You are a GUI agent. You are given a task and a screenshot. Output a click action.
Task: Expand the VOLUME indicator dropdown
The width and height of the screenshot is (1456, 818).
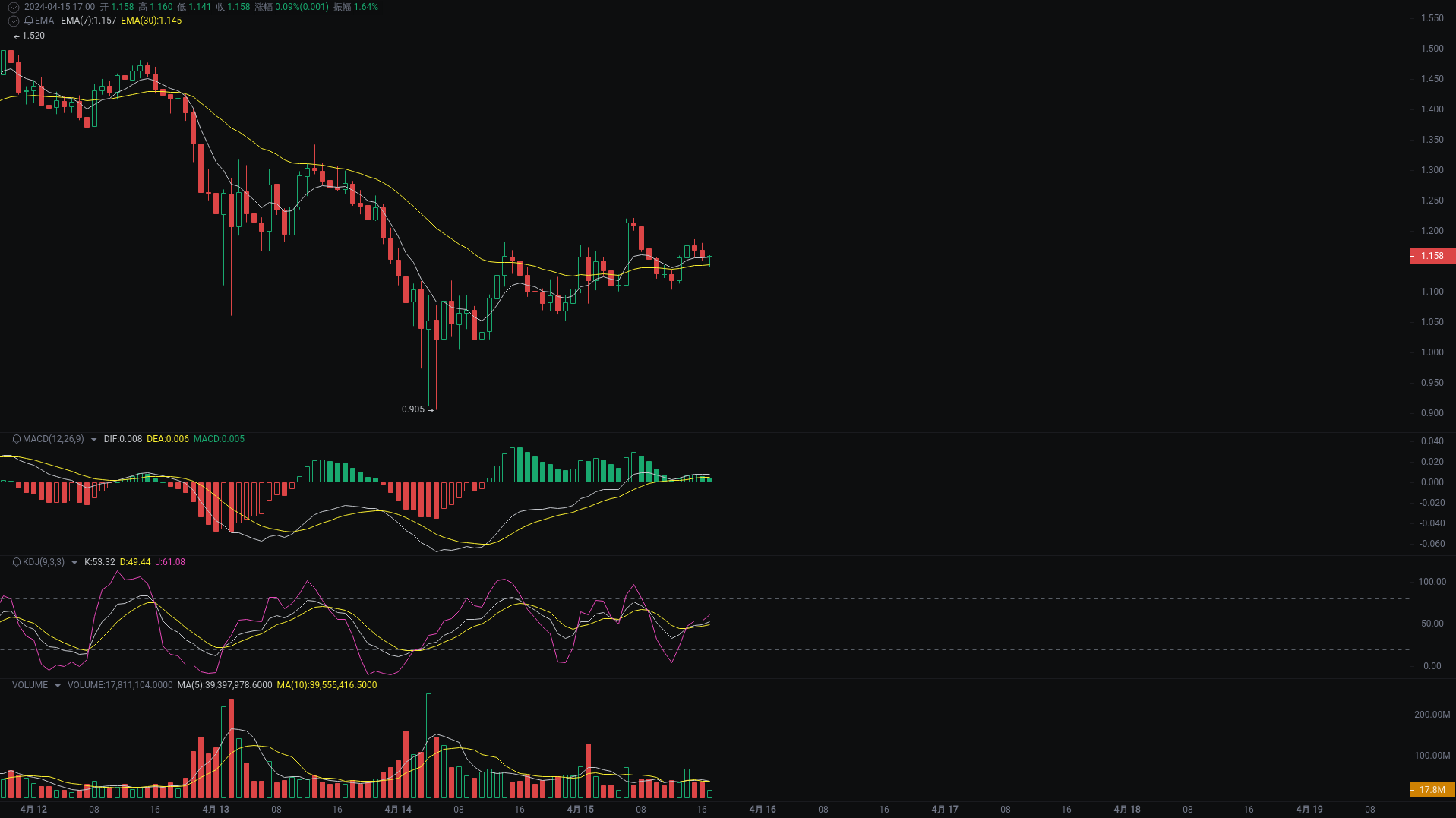[x=55, y=684]
